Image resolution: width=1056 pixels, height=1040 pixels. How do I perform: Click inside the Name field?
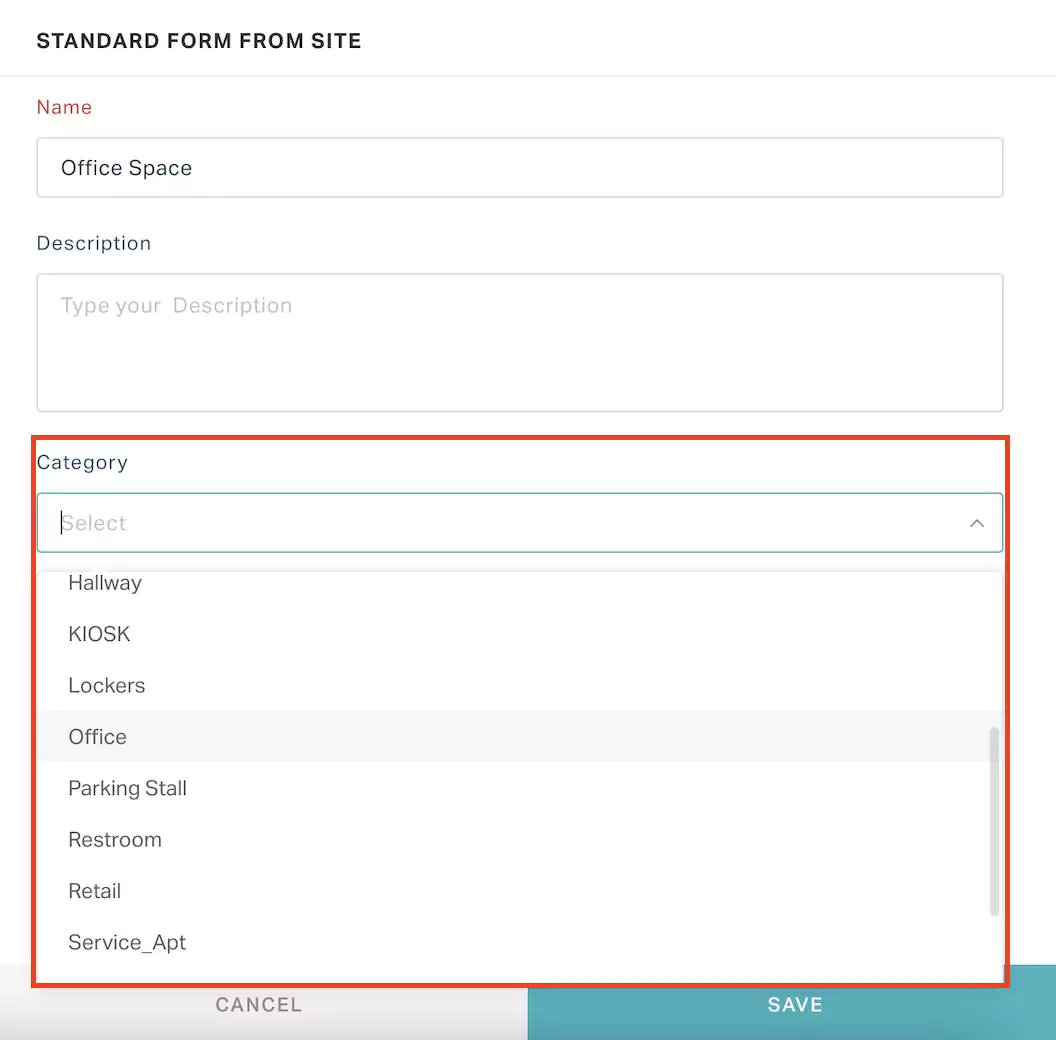(520, 167)
